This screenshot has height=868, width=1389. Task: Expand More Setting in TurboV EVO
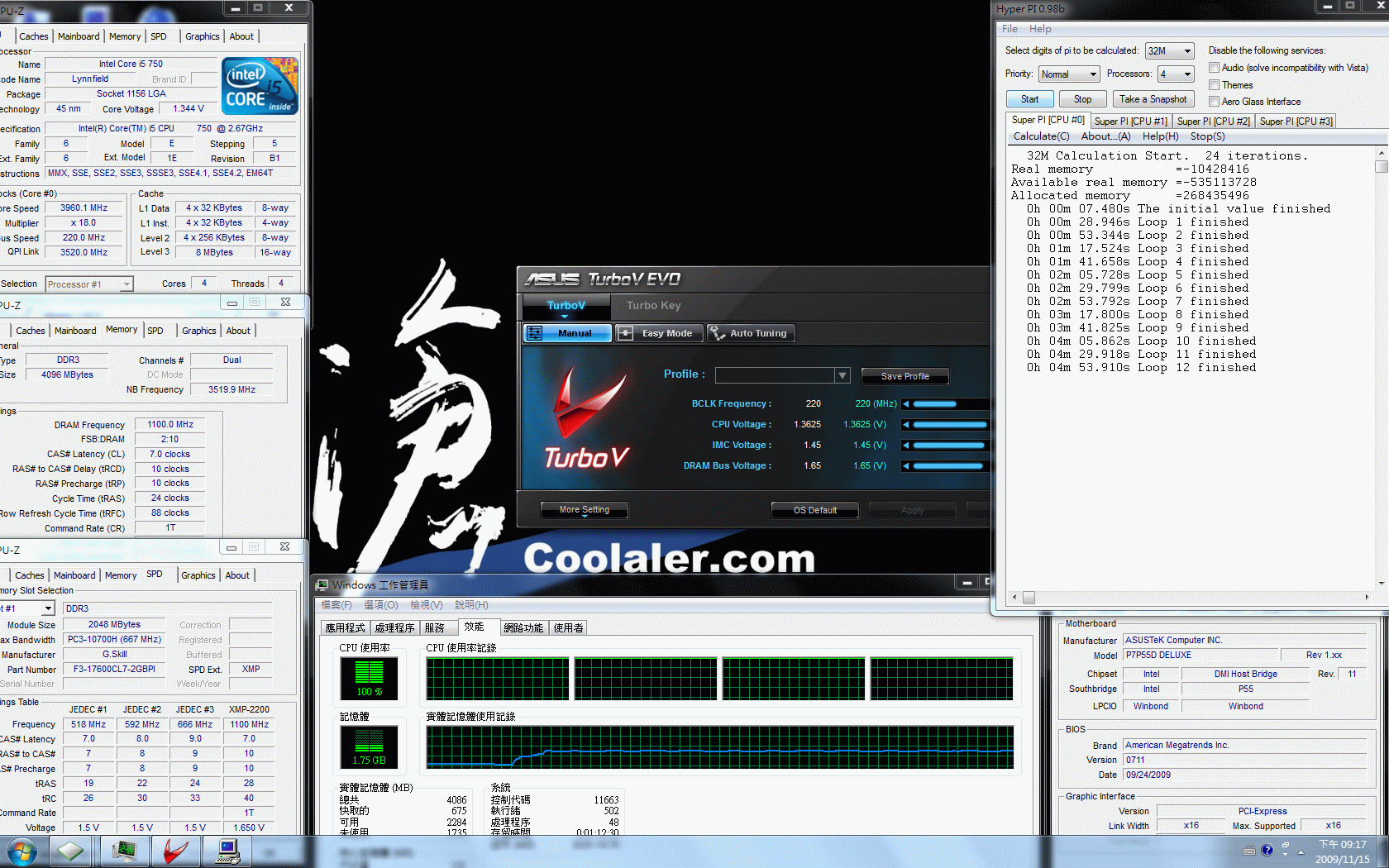coord(585,510)
